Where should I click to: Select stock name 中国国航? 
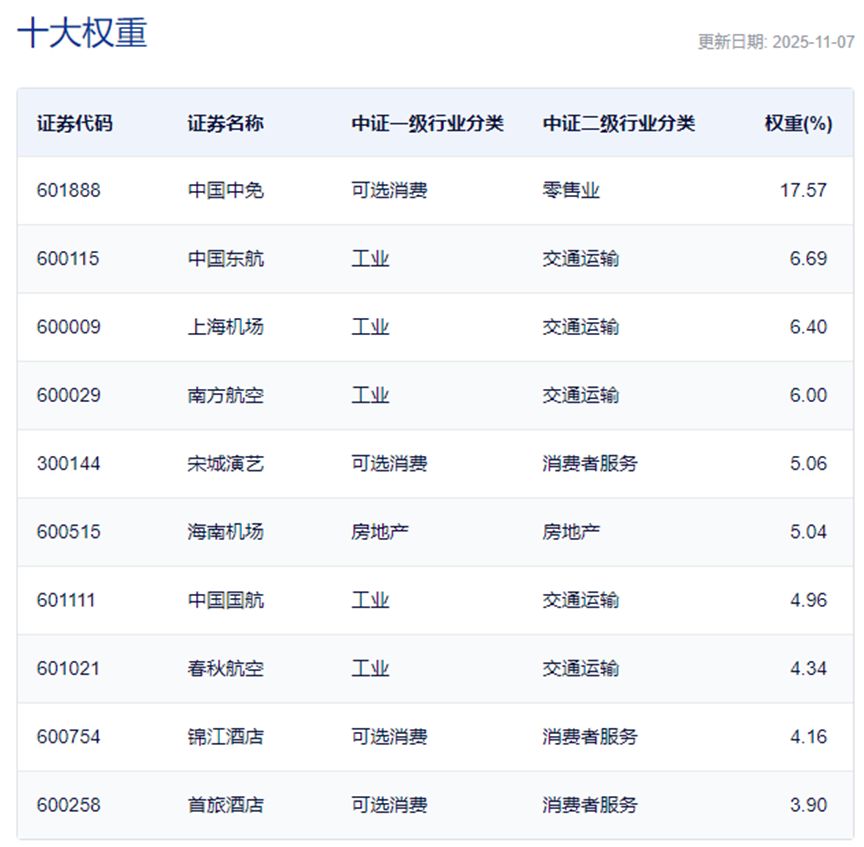(x=226, y=600)
